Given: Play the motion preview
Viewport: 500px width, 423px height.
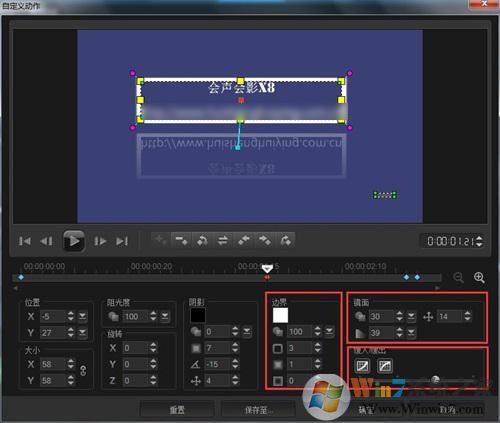Looking at the screenshot, I should 74,241.
